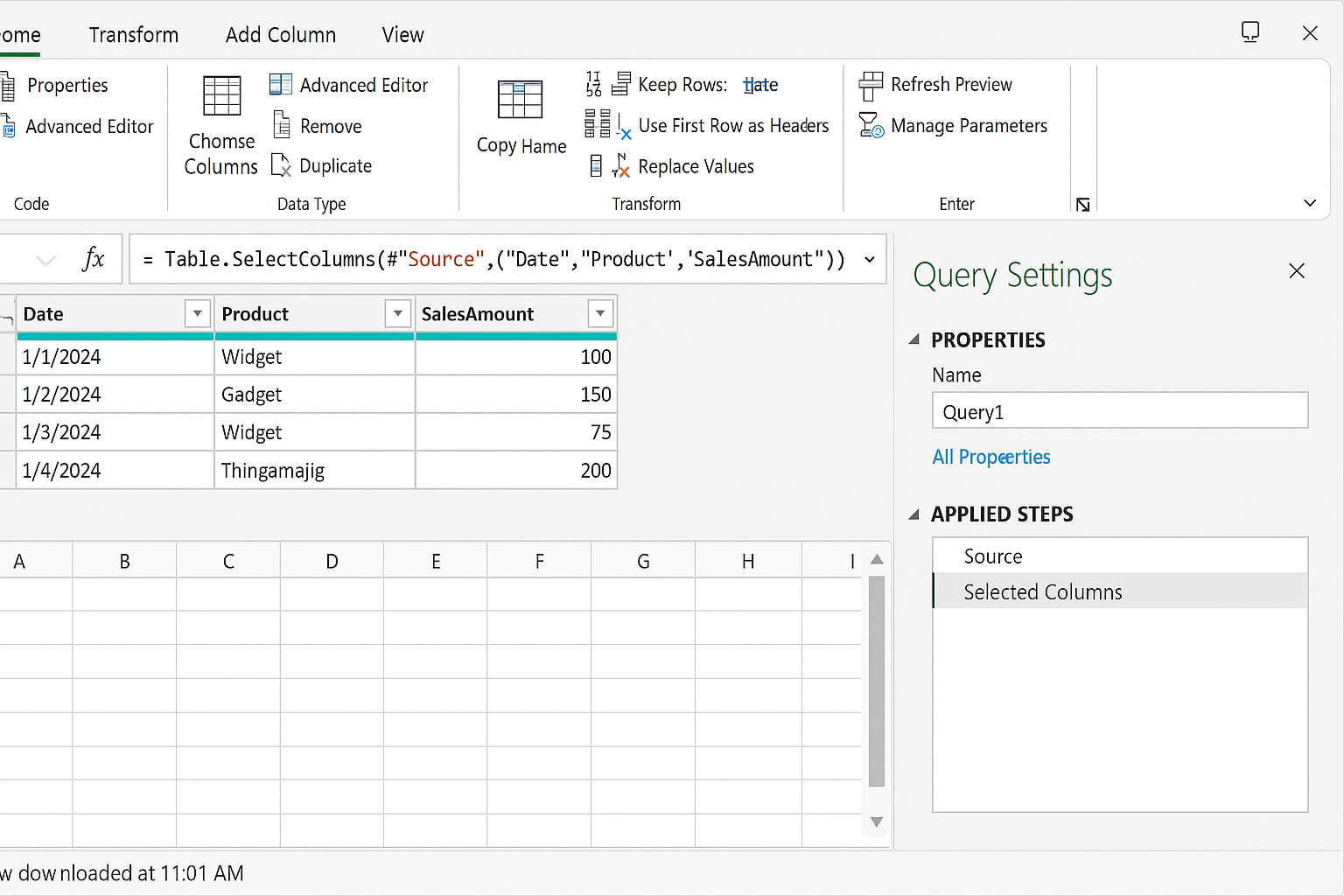The image size is (1344, 896).
Task: Click the Keep Rows date link
Action: (x=760, y=85)
